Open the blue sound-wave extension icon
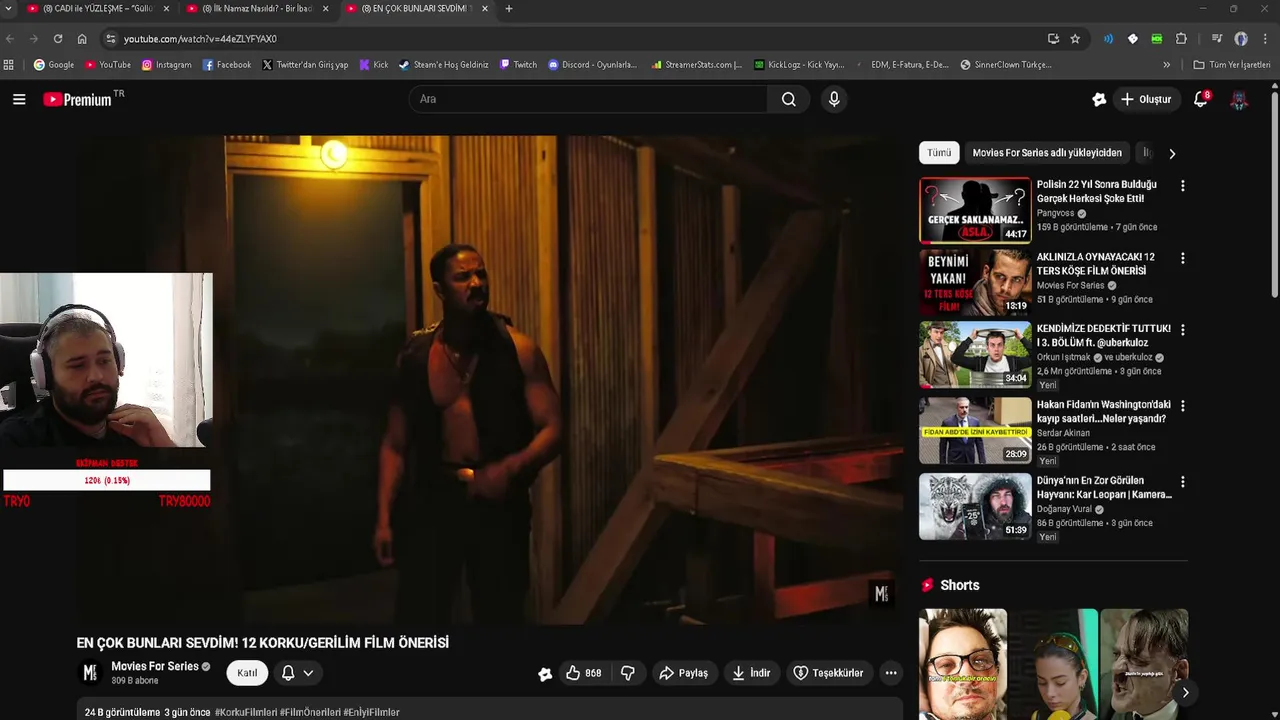This screenshot has width=1280, height=720. coord(1108,38)
